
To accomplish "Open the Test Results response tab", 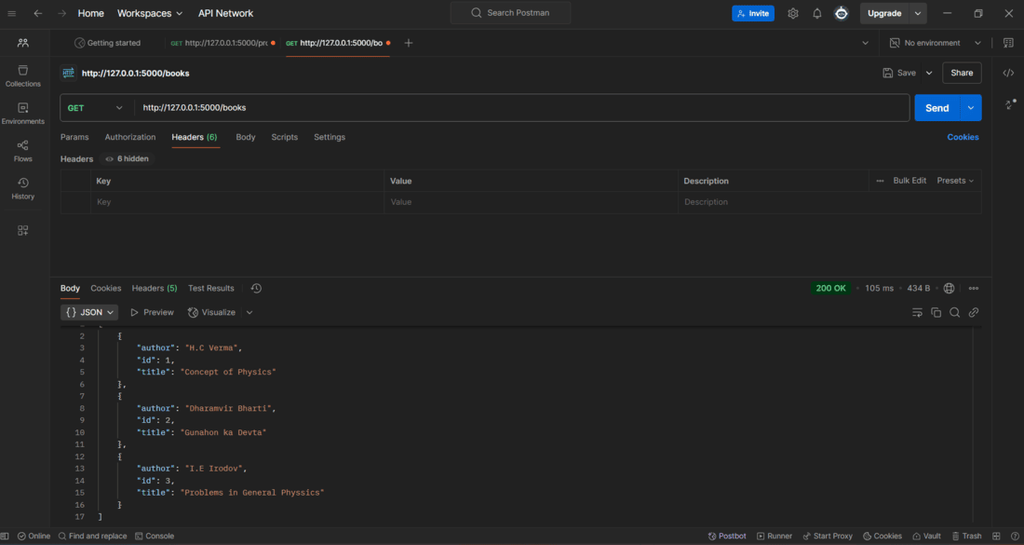I will (211, 288).
